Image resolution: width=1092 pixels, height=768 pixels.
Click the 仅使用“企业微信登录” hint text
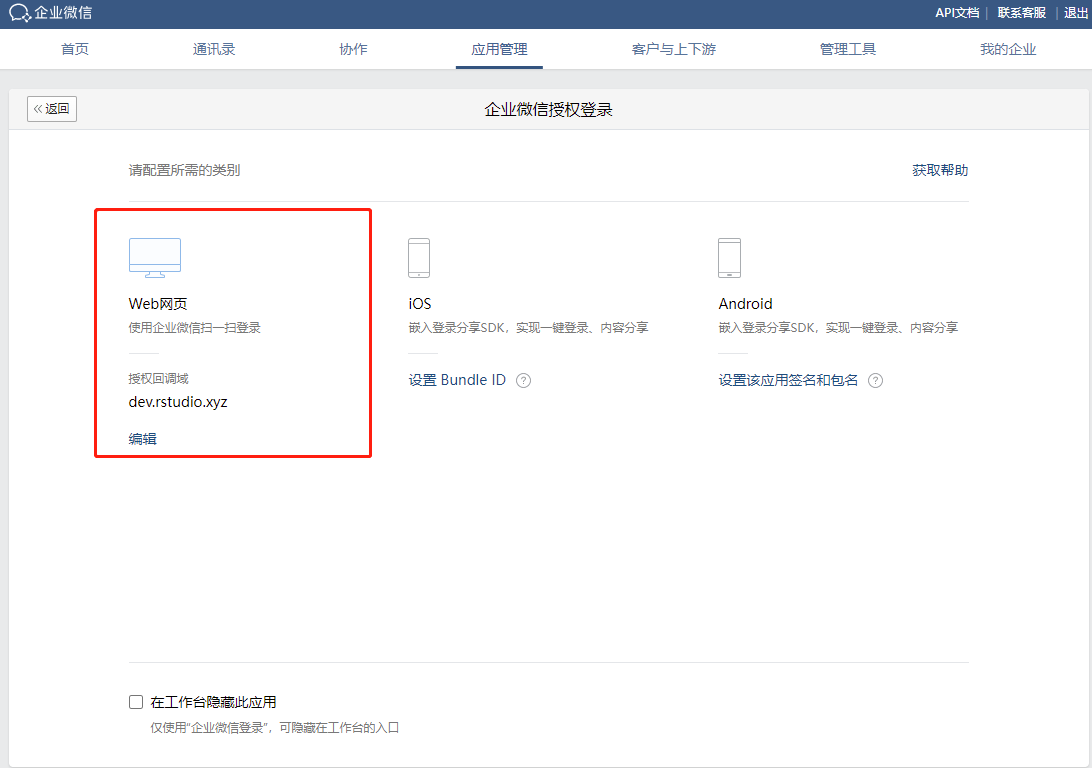pos(274,728)
